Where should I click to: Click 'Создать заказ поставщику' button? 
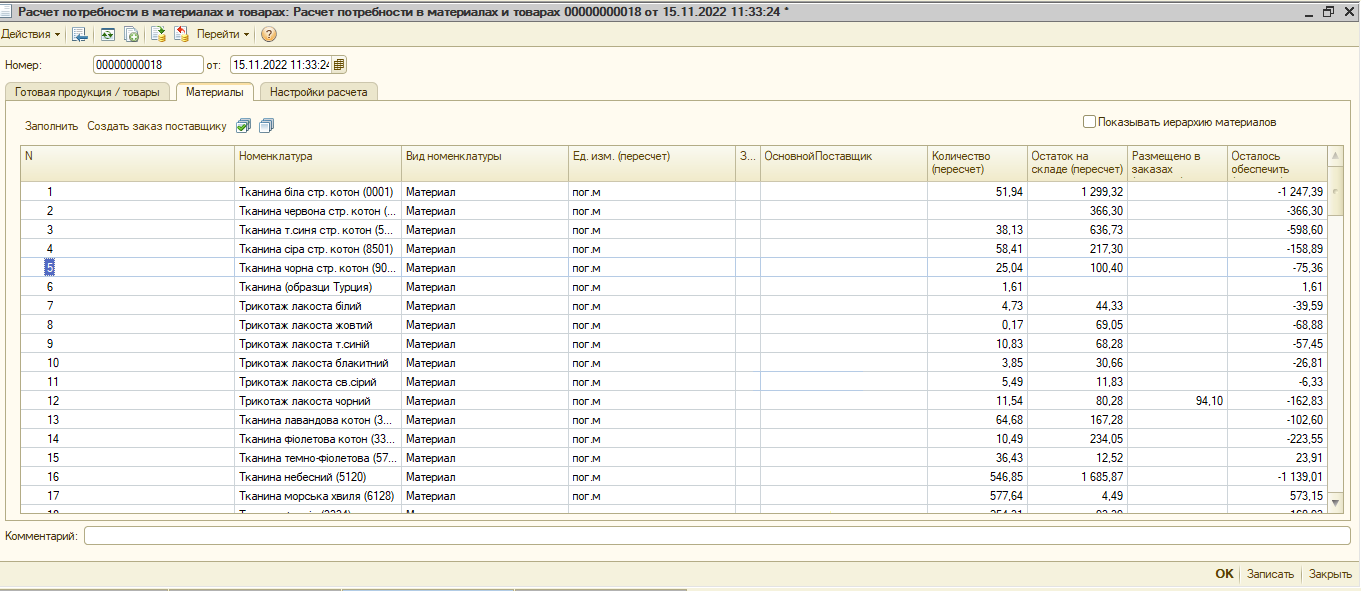(157, 126)
